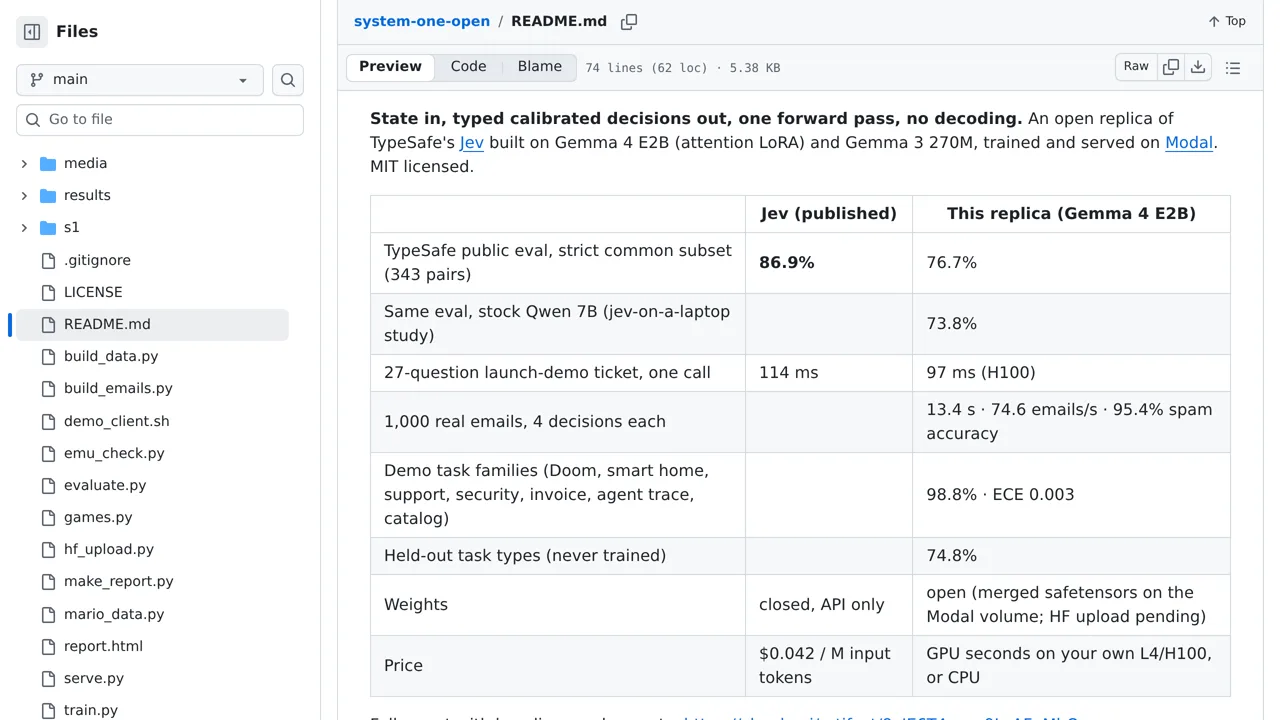Open make_report.py file

tap(119, 581)
